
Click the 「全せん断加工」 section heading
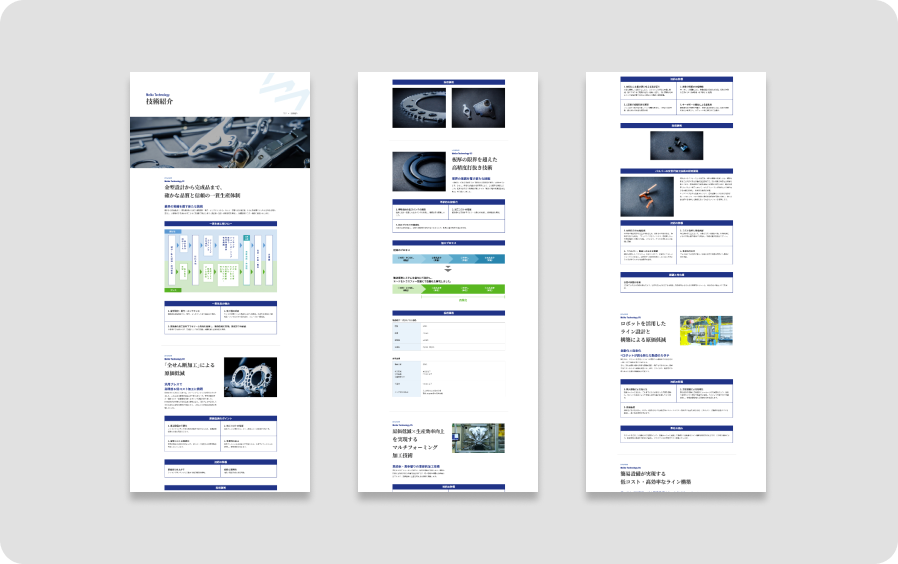190,363
